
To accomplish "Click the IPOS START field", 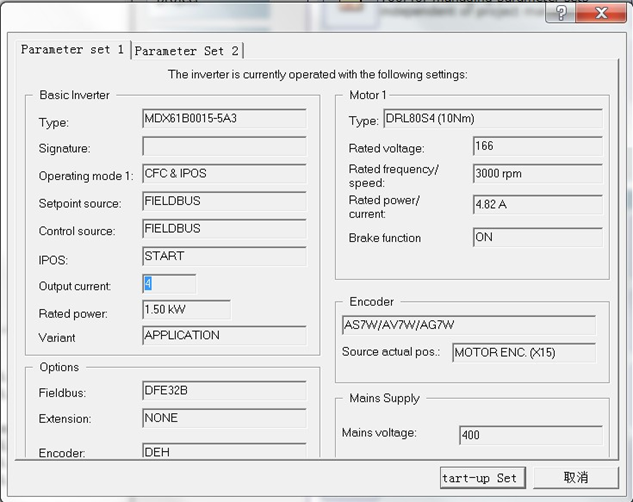I will 223,257.
